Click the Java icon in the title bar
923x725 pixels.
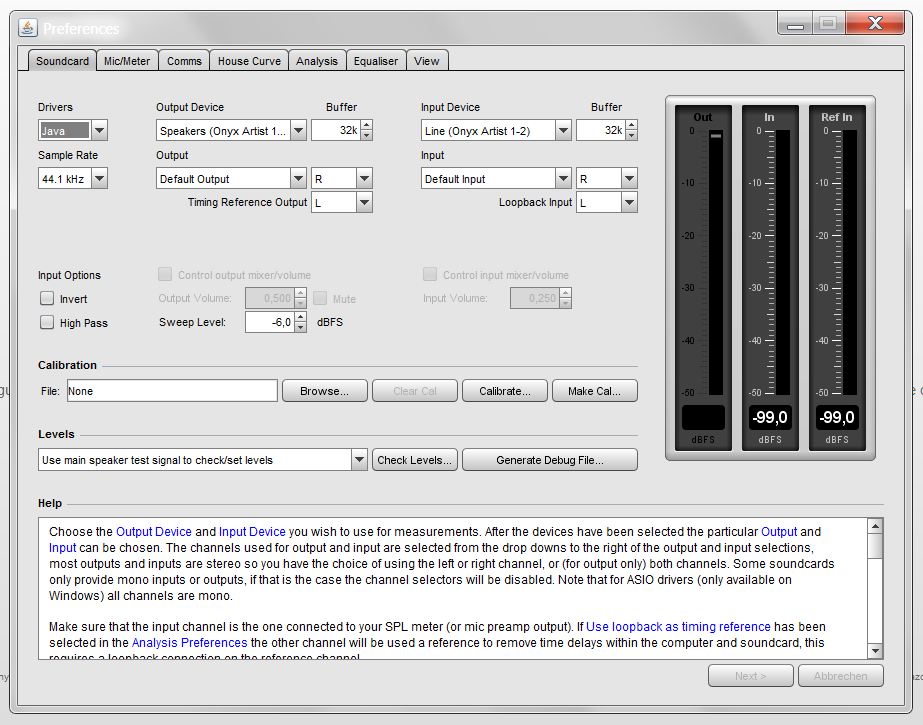coord(28,28)
